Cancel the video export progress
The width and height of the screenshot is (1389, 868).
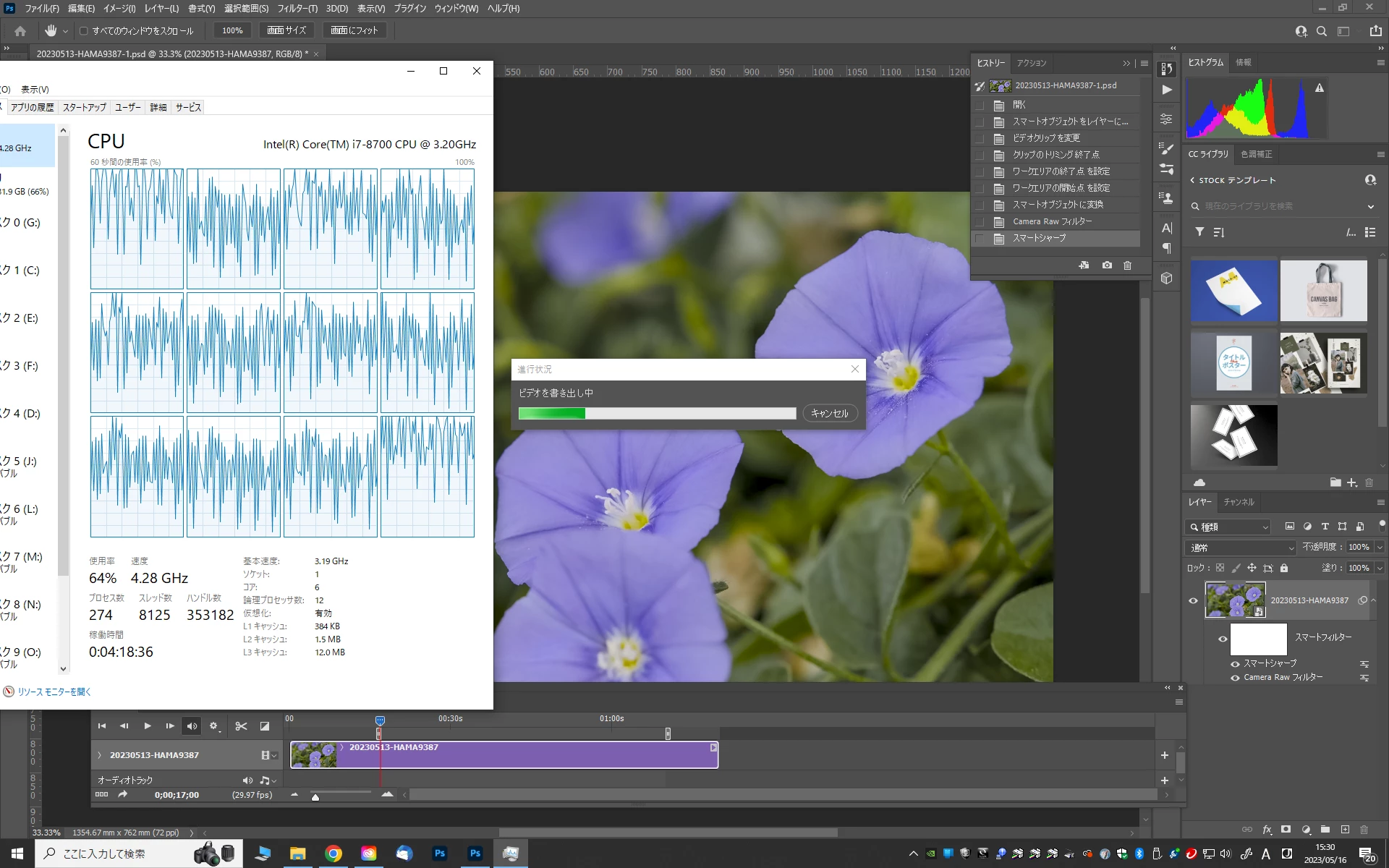829,413
